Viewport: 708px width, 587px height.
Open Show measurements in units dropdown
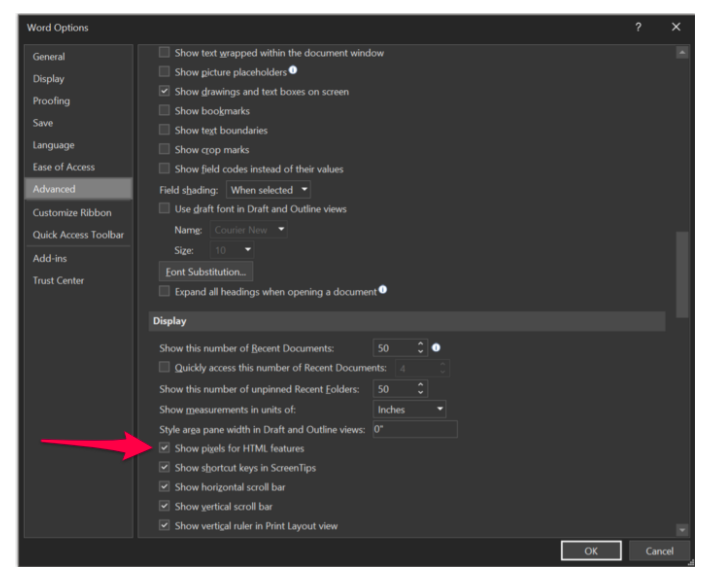pos(410,409)
